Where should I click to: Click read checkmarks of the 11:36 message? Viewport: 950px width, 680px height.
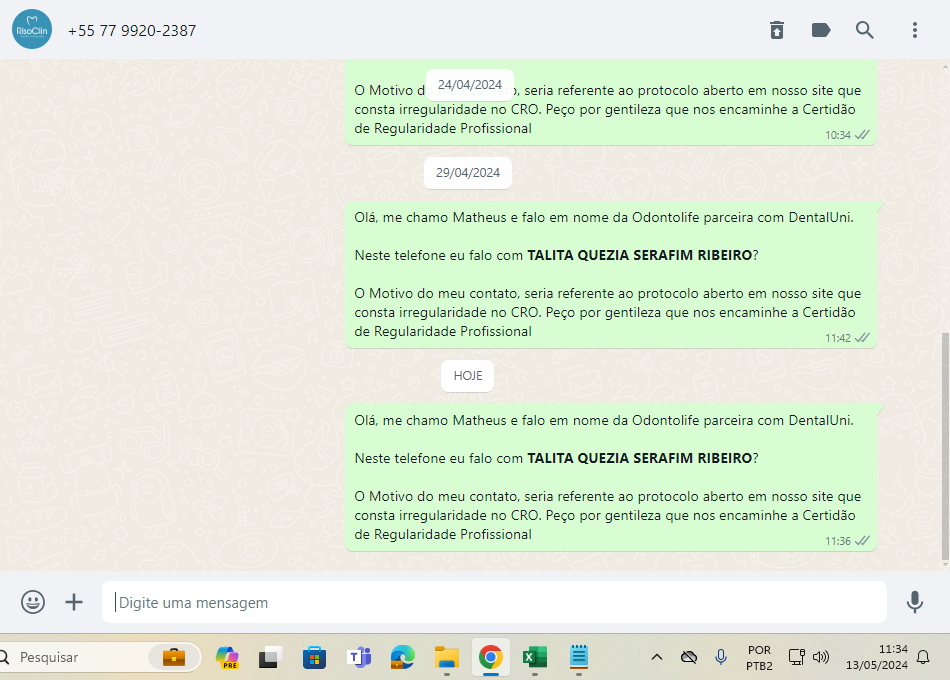[x=862, y=541]
